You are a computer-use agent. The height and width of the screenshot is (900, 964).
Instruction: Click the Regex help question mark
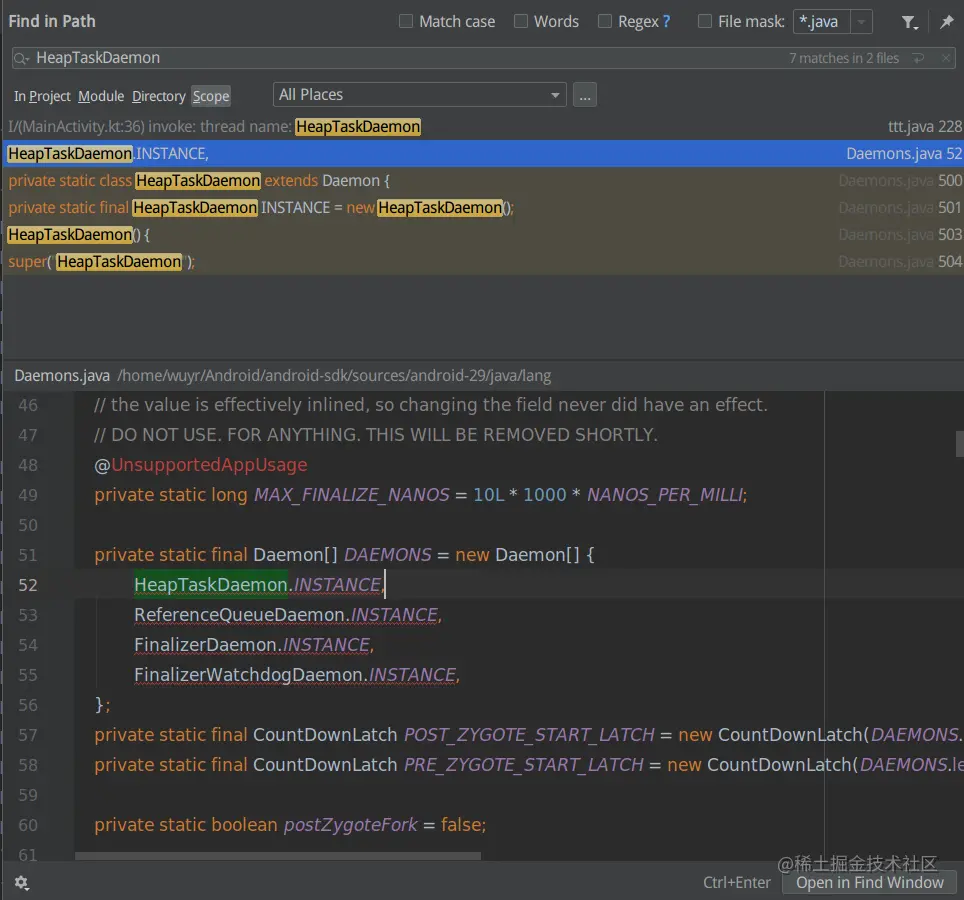pyautogui.click(x=667, y=21)
